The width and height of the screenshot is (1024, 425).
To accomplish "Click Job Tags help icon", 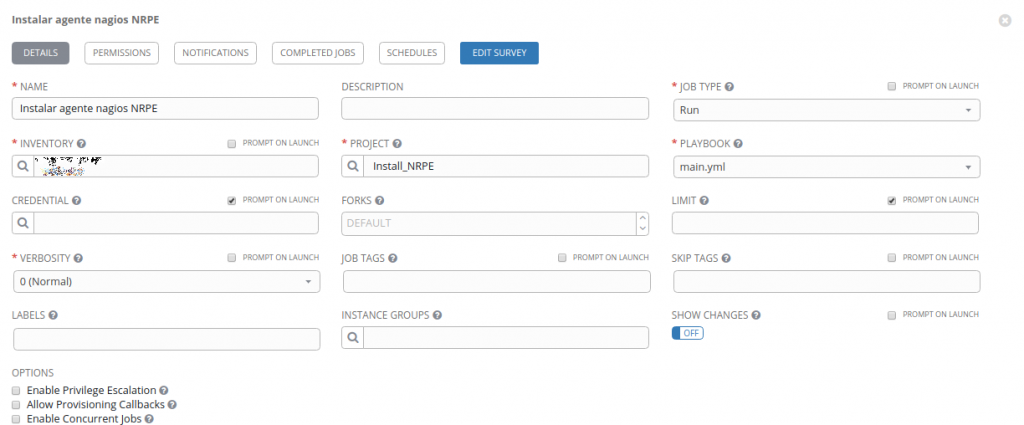I will (x=392, y=258).
